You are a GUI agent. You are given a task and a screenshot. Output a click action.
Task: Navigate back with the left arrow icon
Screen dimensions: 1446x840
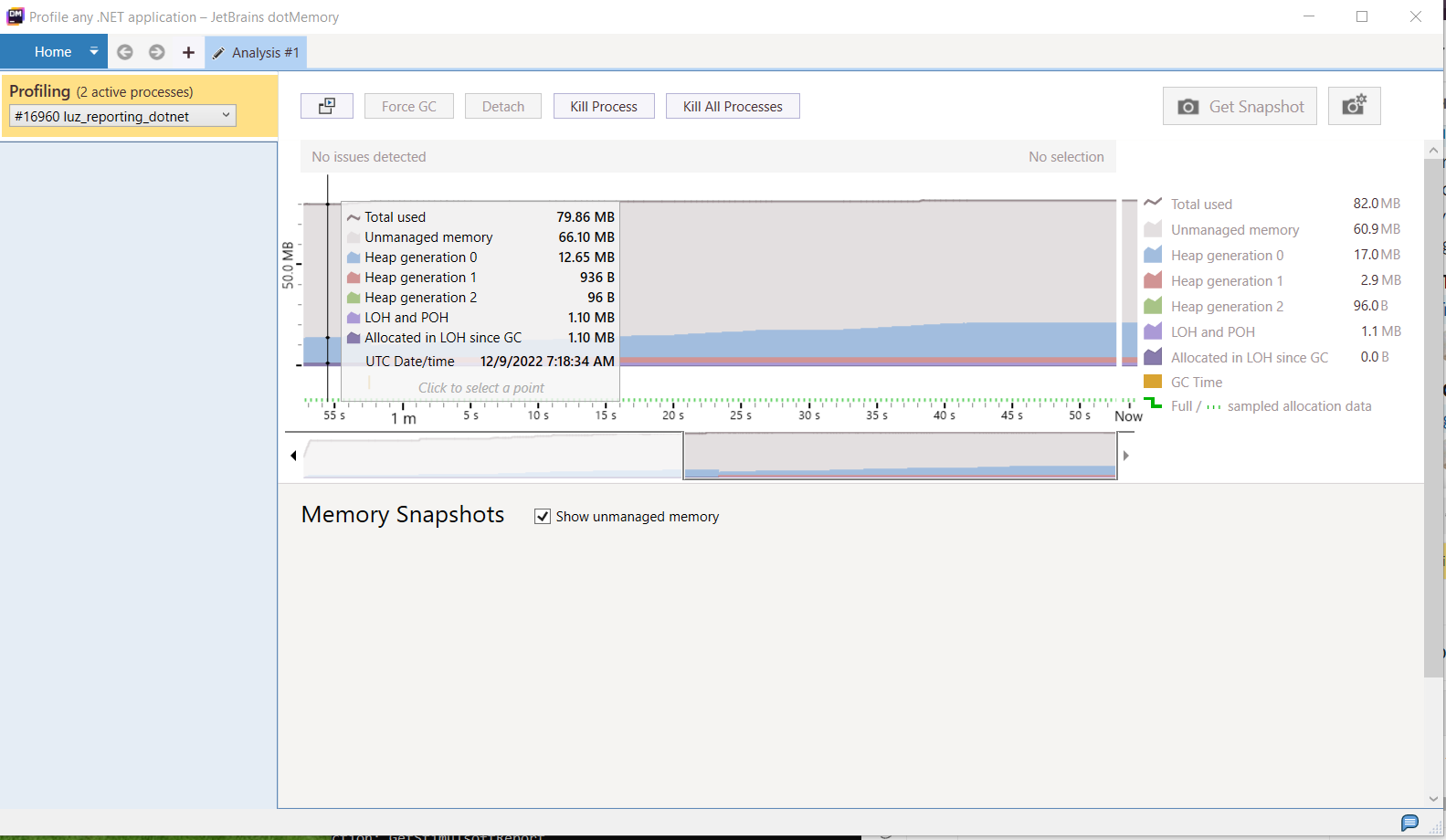(125, 52)
